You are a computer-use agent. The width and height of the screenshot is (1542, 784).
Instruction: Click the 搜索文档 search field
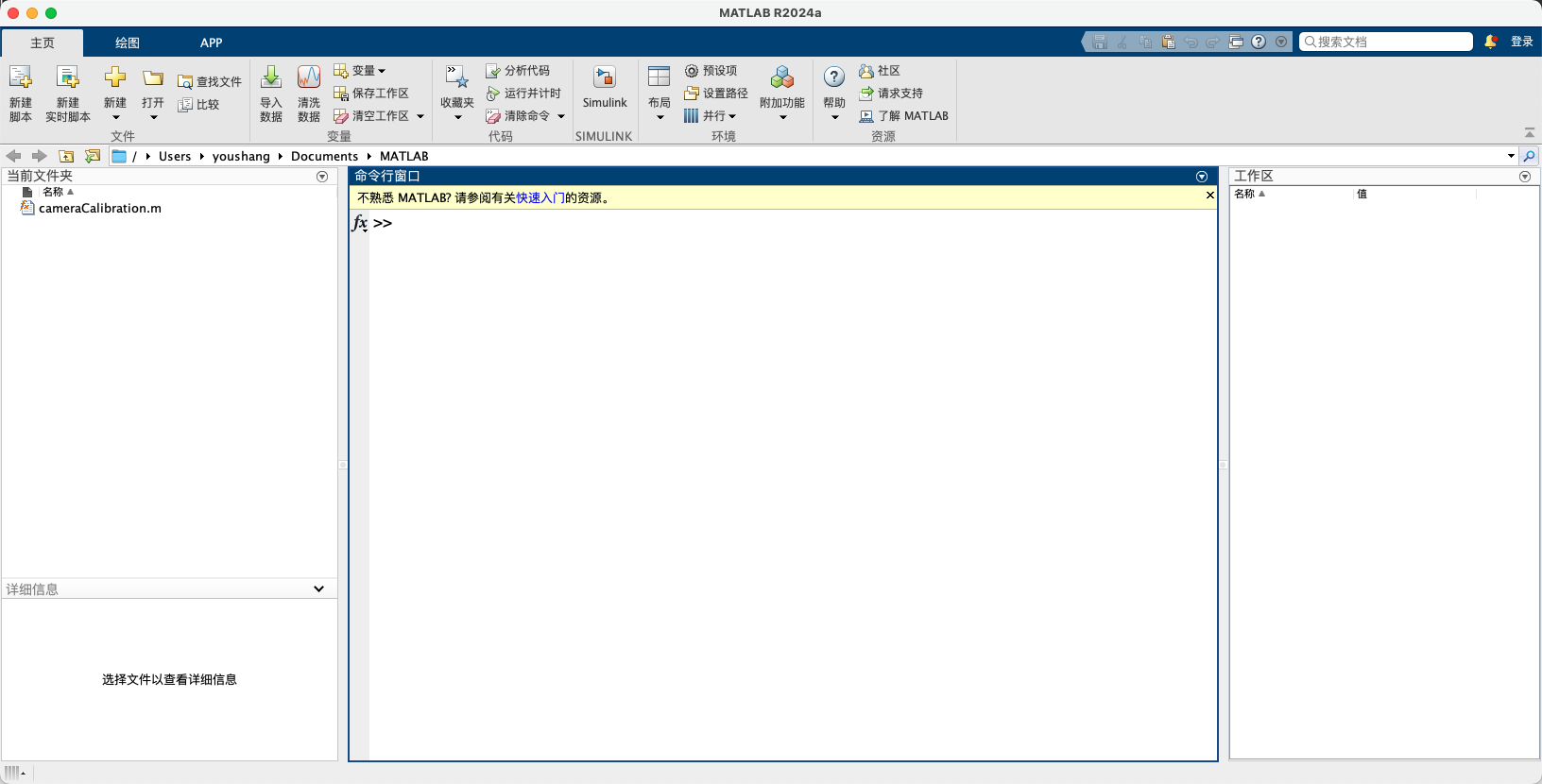[1386, 42]
